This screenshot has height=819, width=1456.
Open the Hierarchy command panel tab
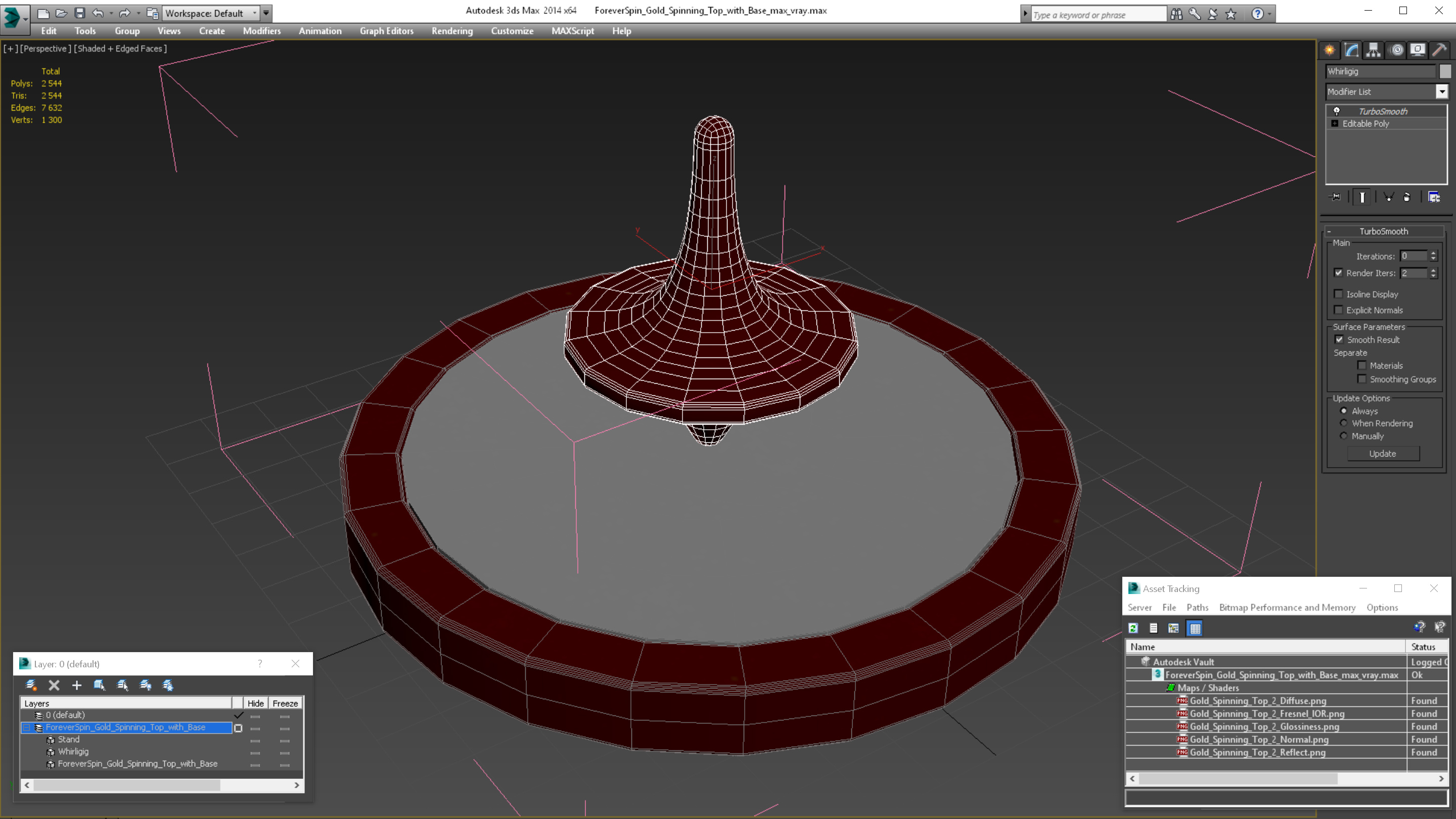(1374, 50)
